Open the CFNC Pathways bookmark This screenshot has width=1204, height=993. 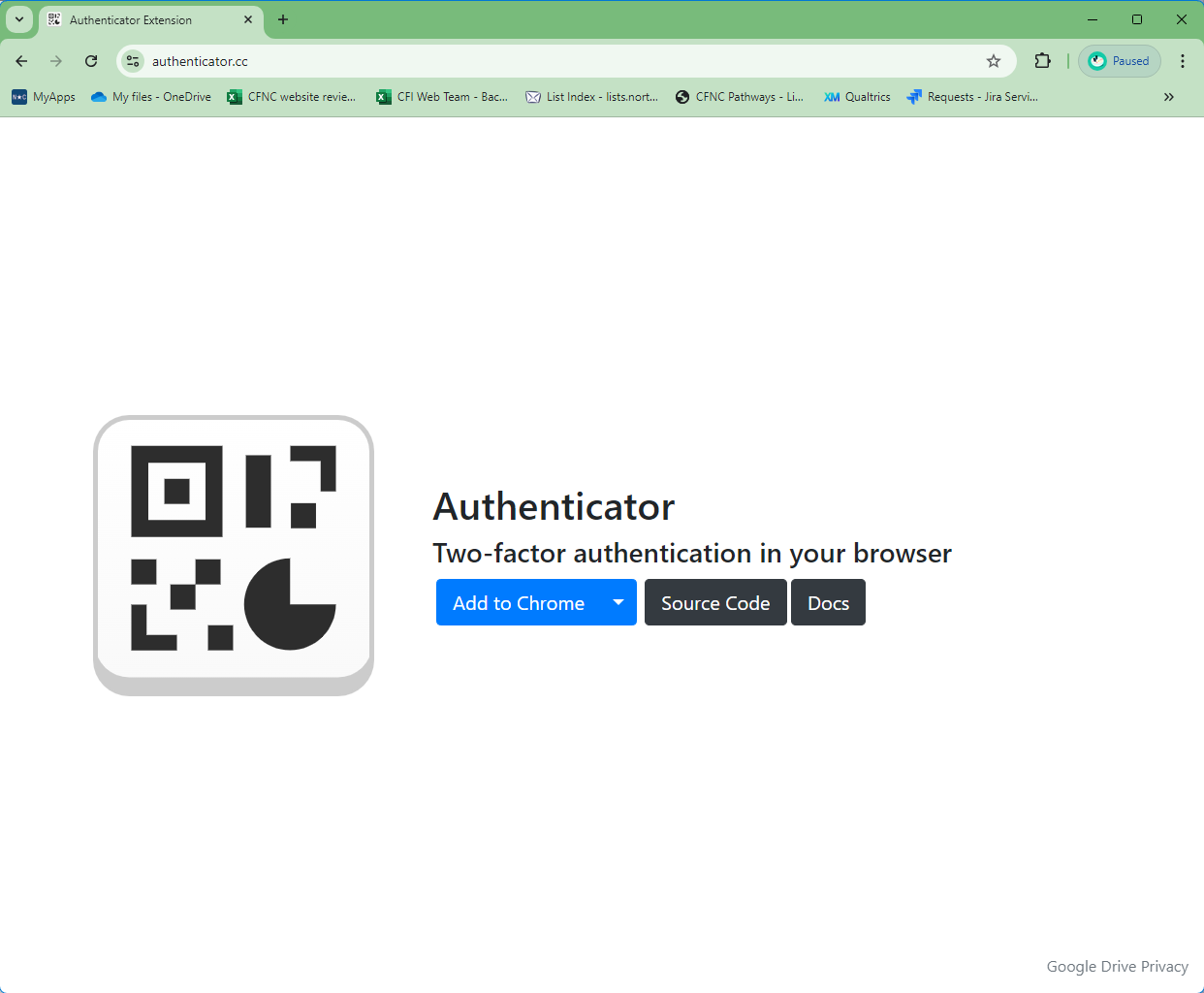[739, 96]
